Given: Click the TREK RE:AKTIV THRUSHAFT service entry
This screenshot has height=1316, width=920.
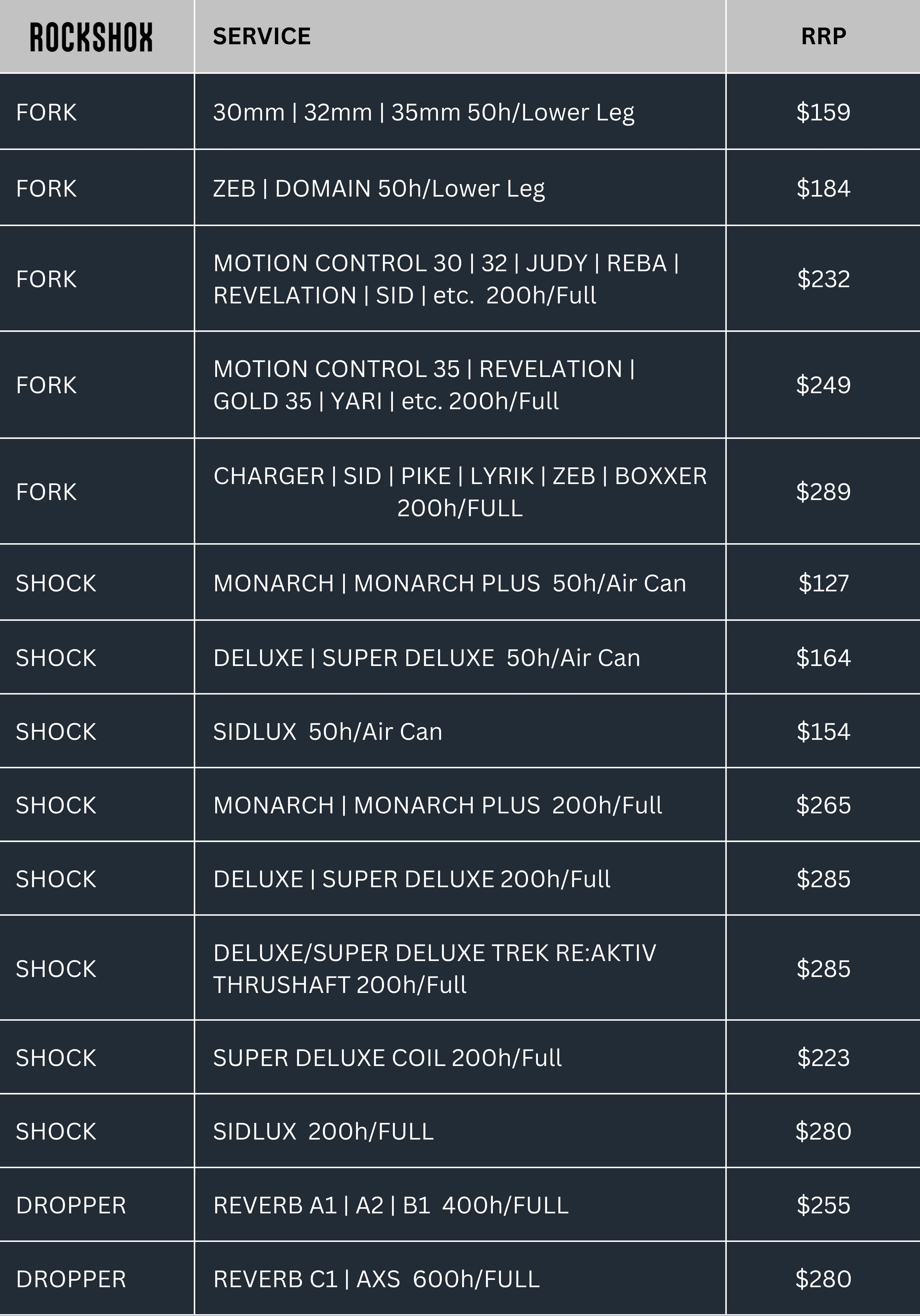Looking at the screenshot, I should 434,969.
